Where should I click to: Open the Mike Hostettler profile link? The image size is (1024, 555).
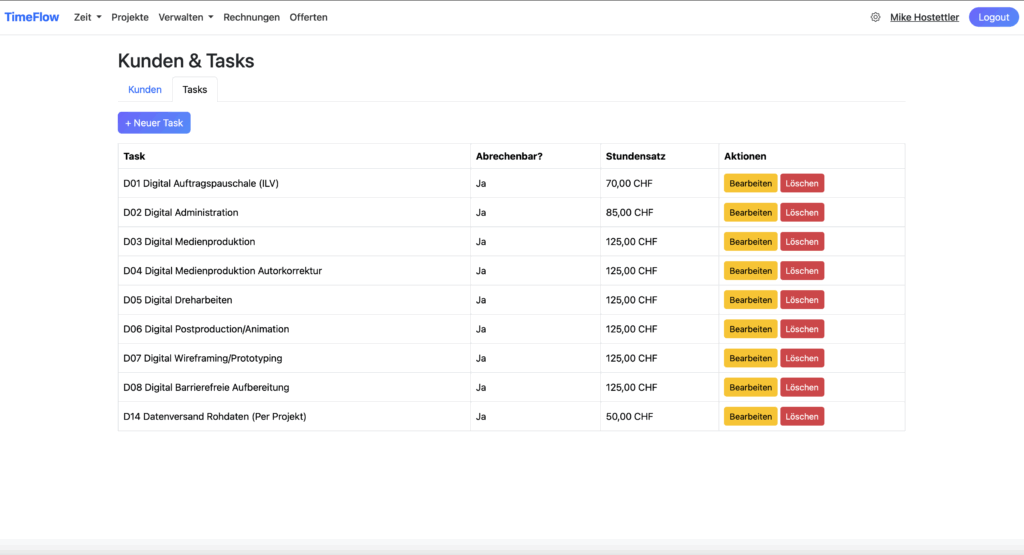[x=925, y=17]
